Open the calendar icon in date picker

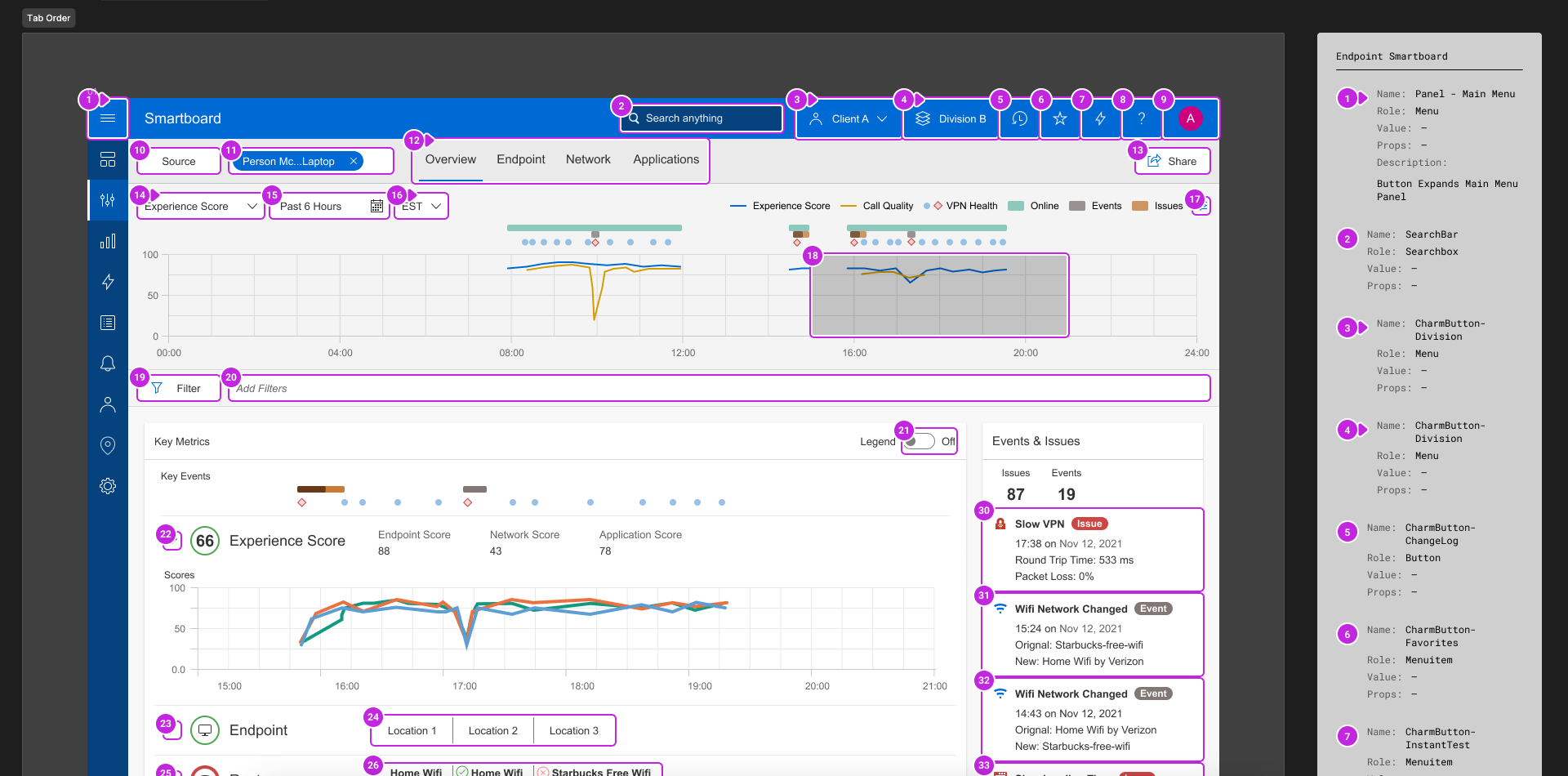[x=376, y=206]
